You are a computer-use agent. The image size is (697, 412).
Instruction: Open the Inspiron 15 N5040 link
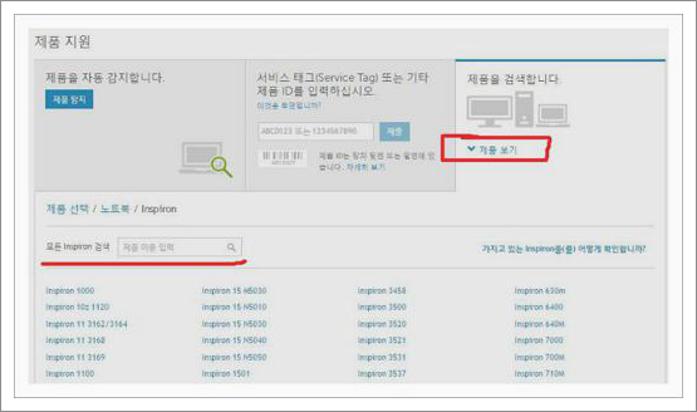coord(234,340)
